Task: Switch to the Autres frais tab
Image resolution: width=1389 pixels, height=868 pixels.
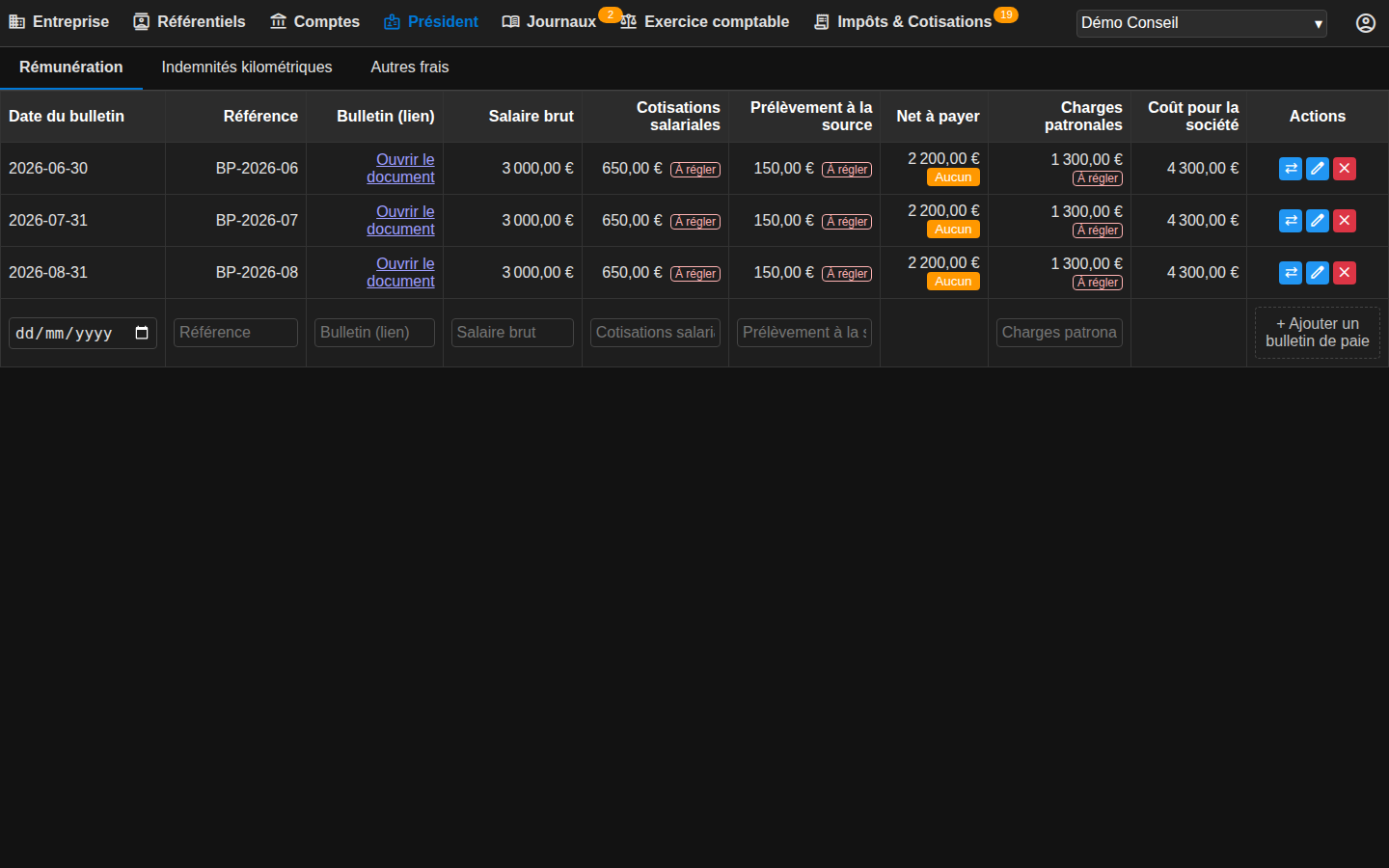Action: pyautogui.click(x=410, y=68)
